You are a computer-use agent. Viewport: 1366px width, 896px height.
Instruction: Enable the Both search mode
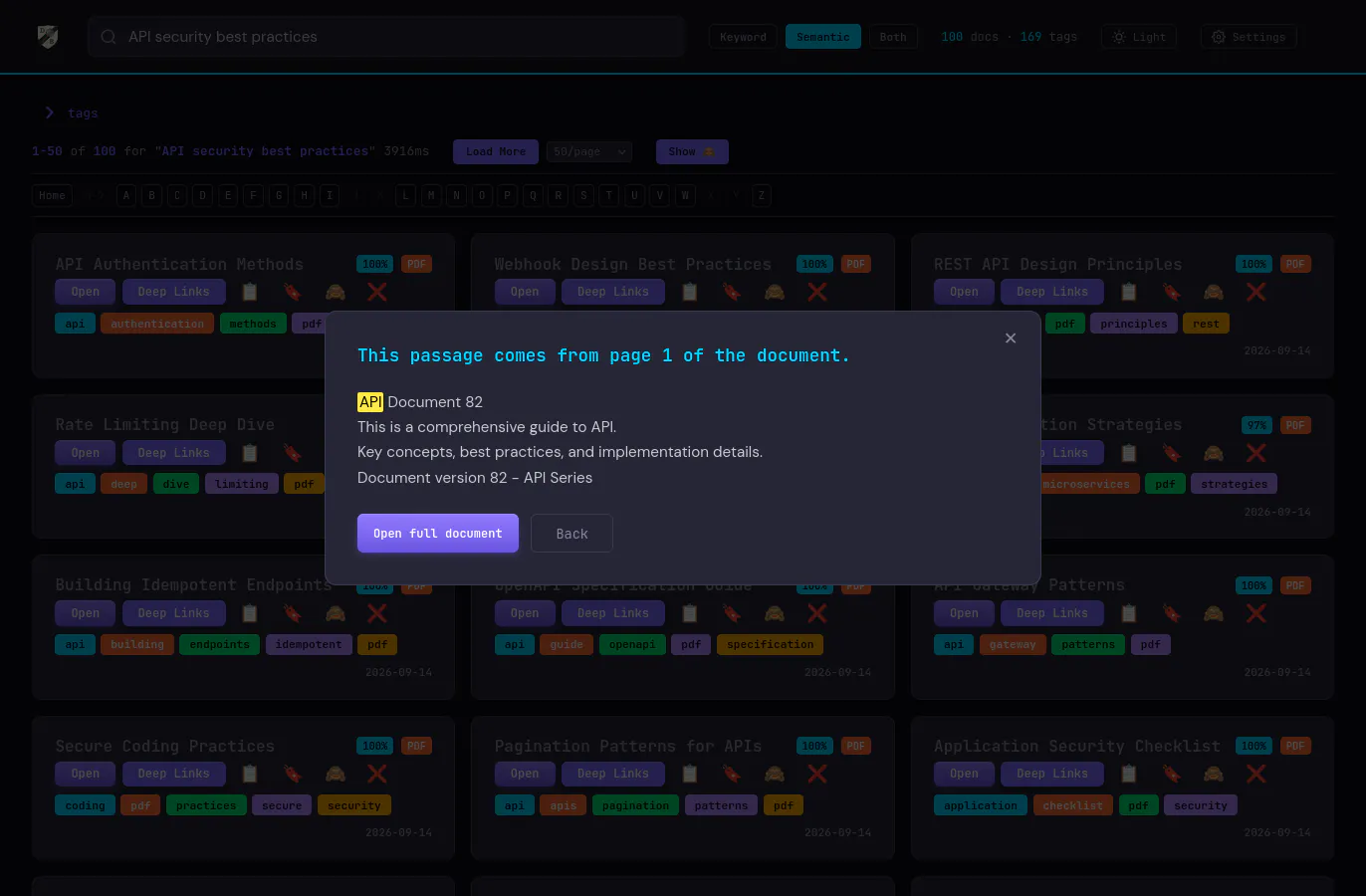click(893, 37)
